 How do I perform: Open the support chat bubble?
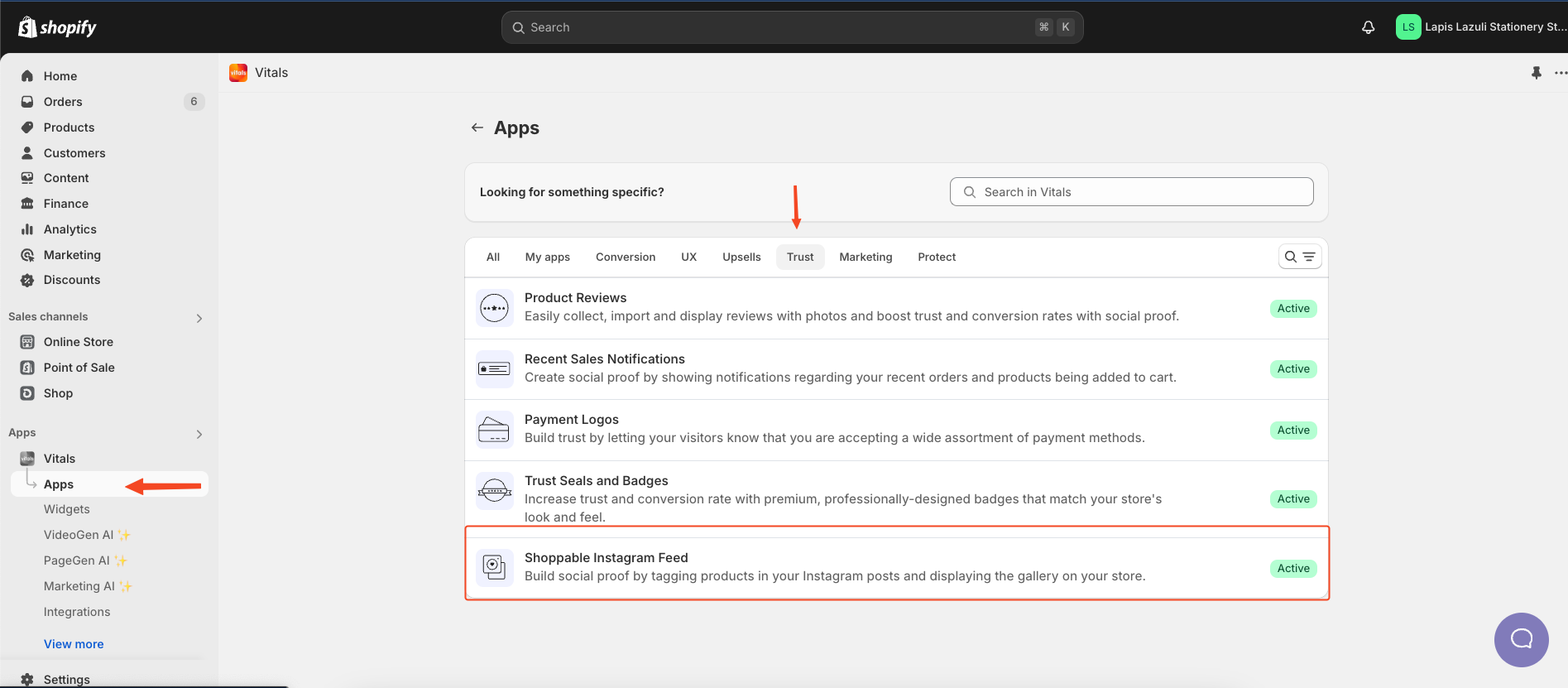pyautogui.click(x=1522, y=640)
